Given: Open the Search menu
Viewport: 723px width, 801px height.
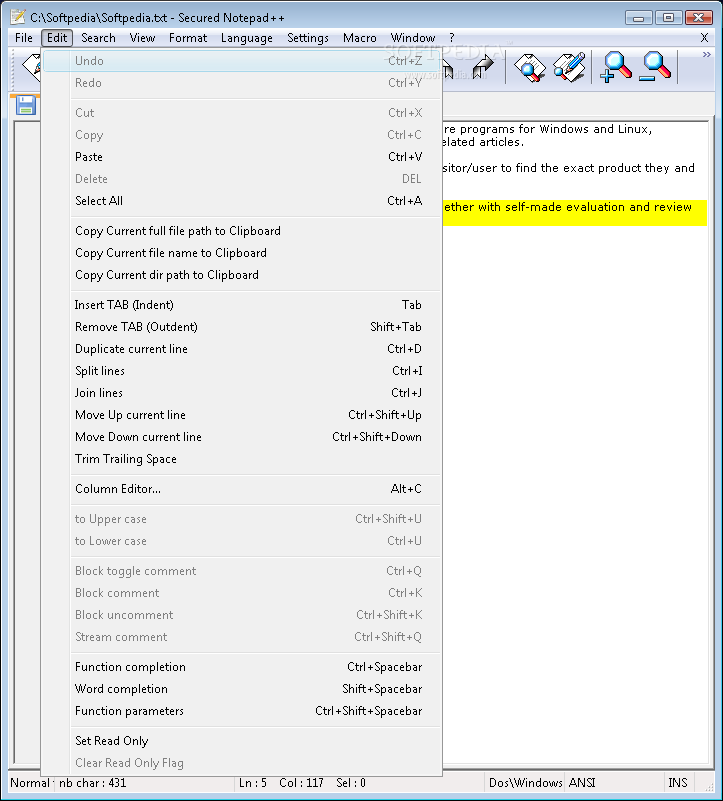Looking at the screenshot, I should pos(98,38).
